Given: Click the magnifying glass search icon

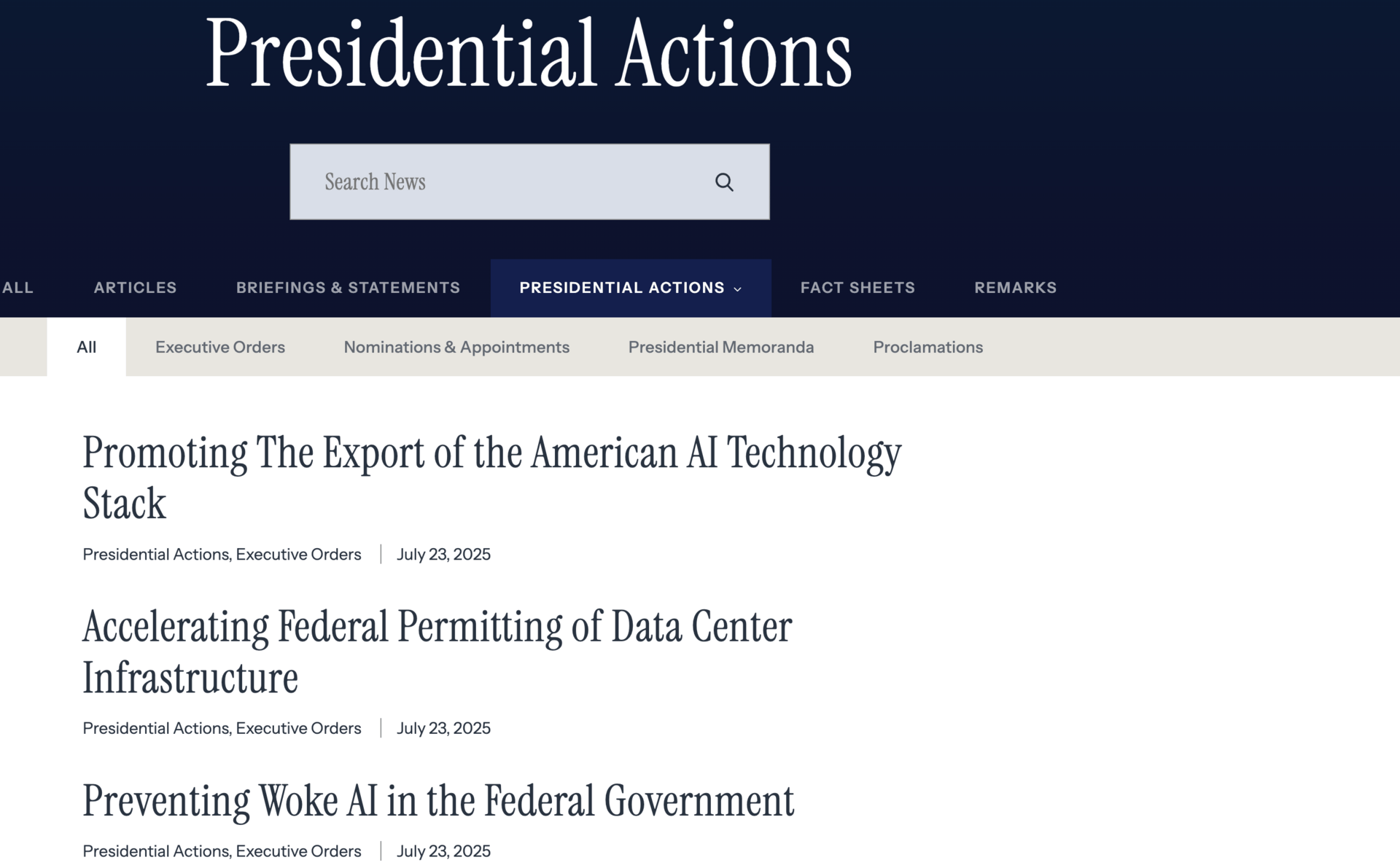Looking at the screenshot, I should point(724,182).
